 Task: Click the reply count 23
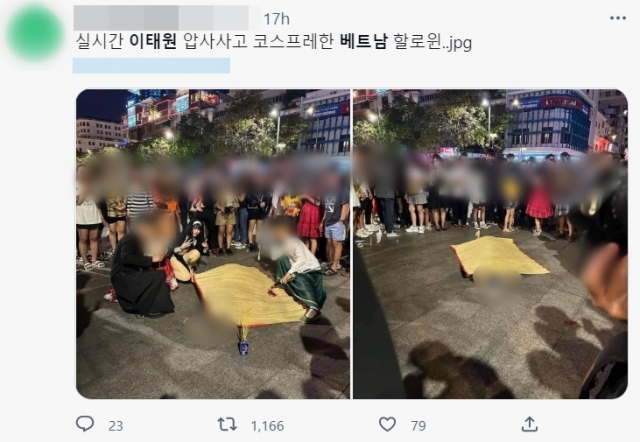click(116, 426)
